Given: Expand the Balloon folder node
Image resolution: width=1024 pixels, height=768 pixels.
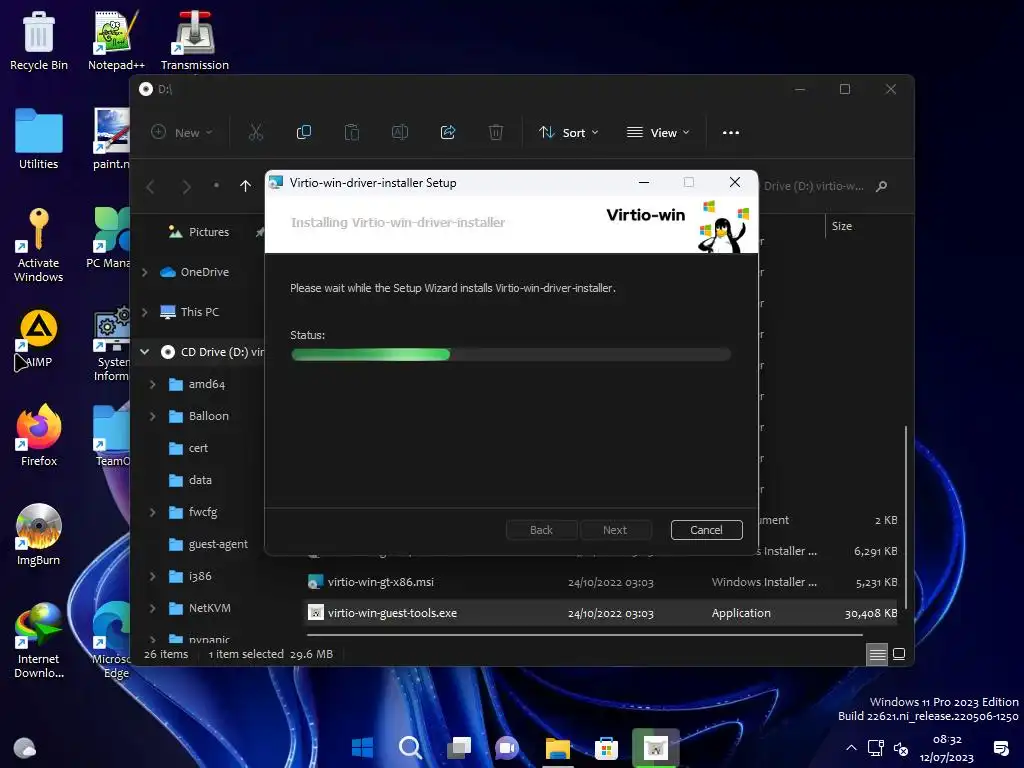Looking at the screenshot, I should [153, 416].
